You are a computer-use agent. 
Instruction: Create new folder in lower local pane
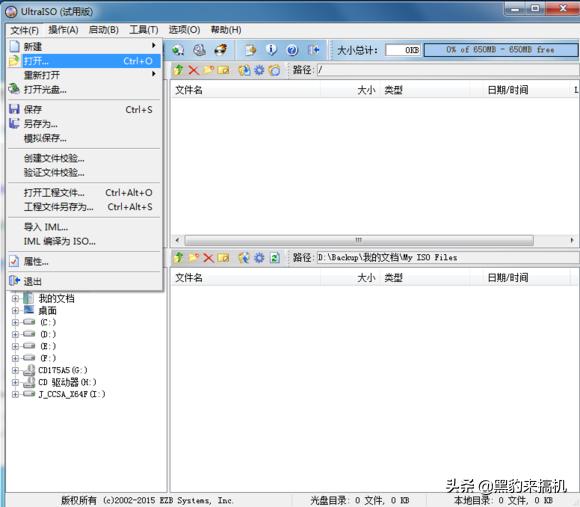pyautogui.click(x=193, y=257)
